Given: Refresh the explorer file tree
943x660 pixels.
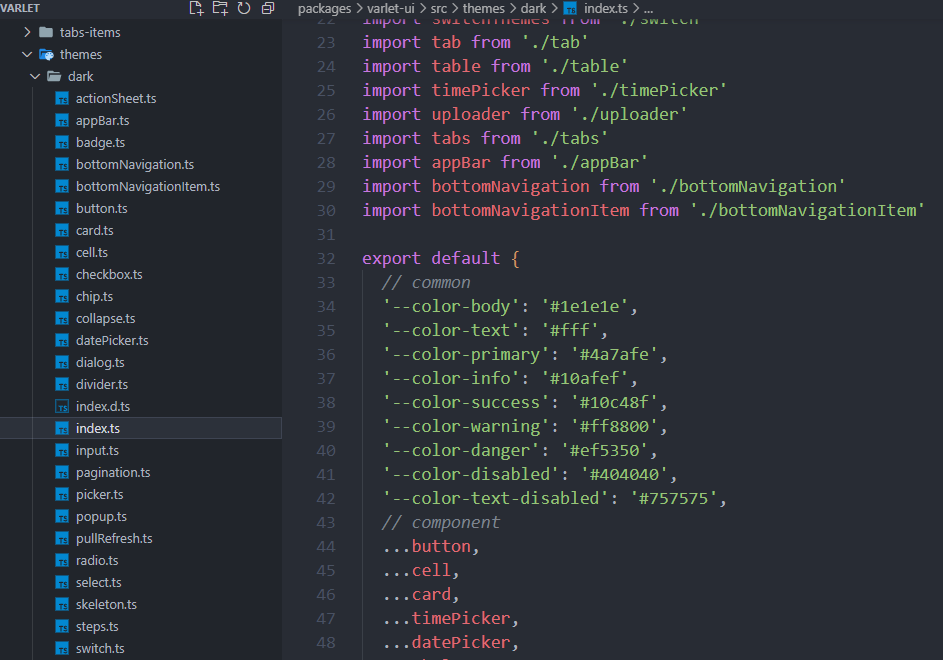Looking at the screenshot, I should 244,8.
